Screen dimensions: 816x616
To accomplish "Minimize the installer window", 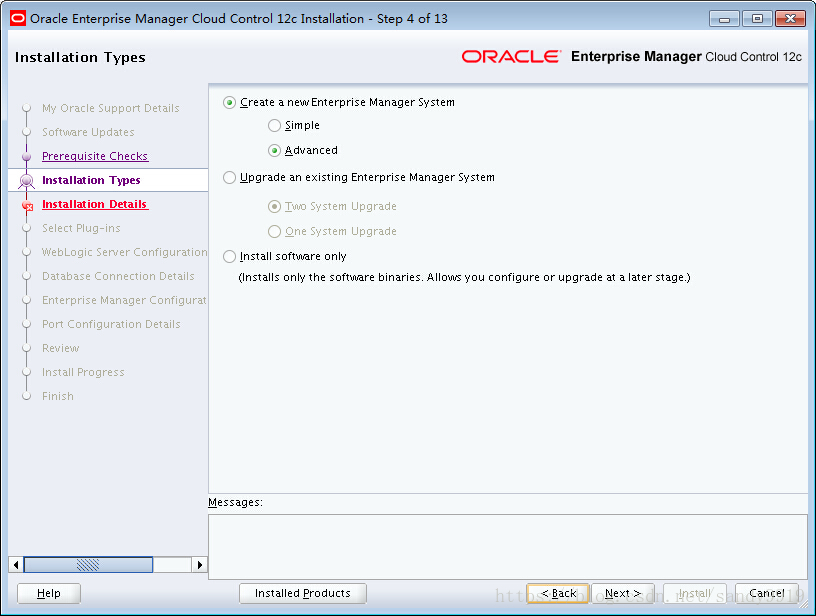I will (724, 19).
